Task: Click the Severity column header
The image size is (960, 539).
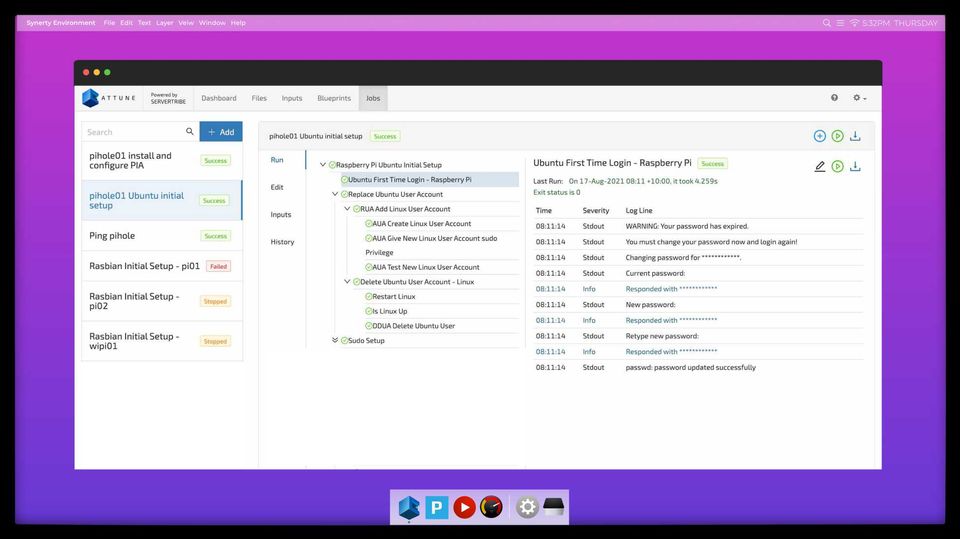Action: click(596, 211)
